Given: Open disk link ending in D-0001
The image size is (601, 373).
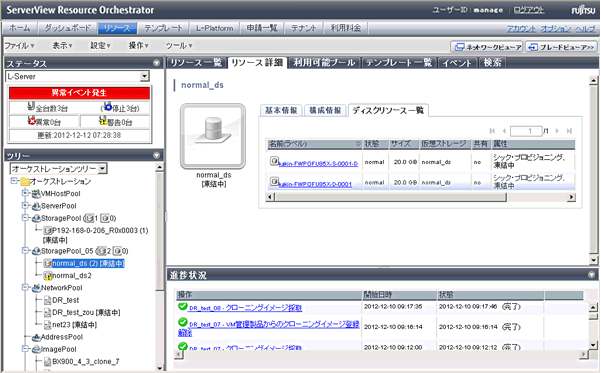Looking at the screenshot, I should click(315, 184).
